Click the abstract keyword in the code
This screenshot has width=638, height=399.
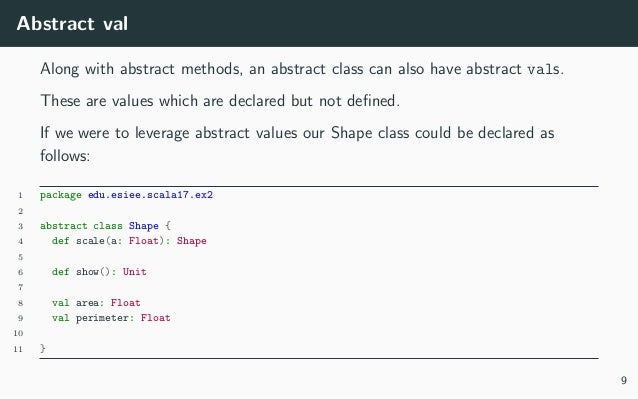(x=63, y=226)
